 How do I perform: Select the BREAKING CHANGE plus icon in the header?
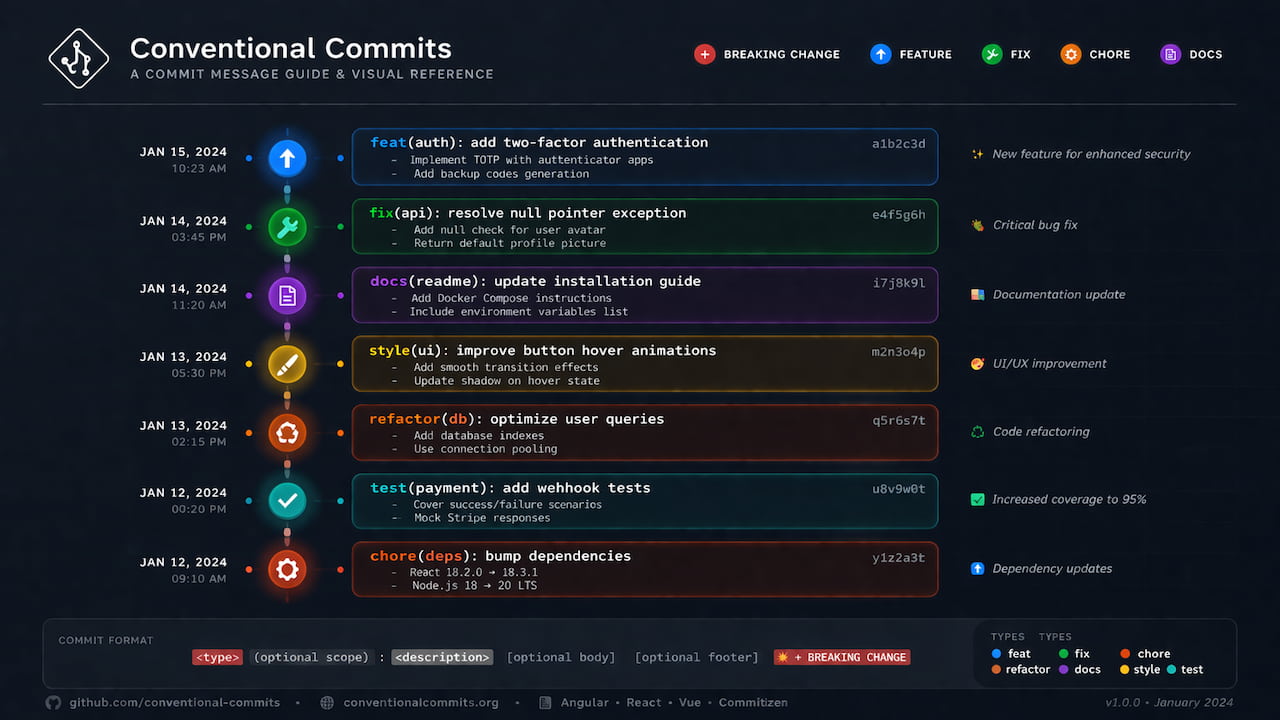point(705,54)
